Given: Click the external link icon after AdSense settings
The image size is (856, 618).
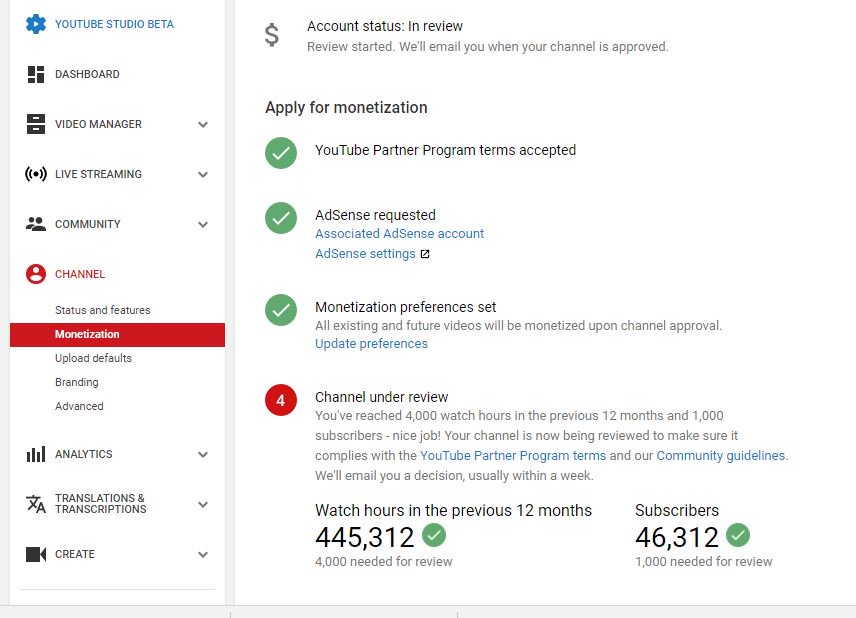Looking at the screenshot, I should pyautogui.click(x=425, y=254).
